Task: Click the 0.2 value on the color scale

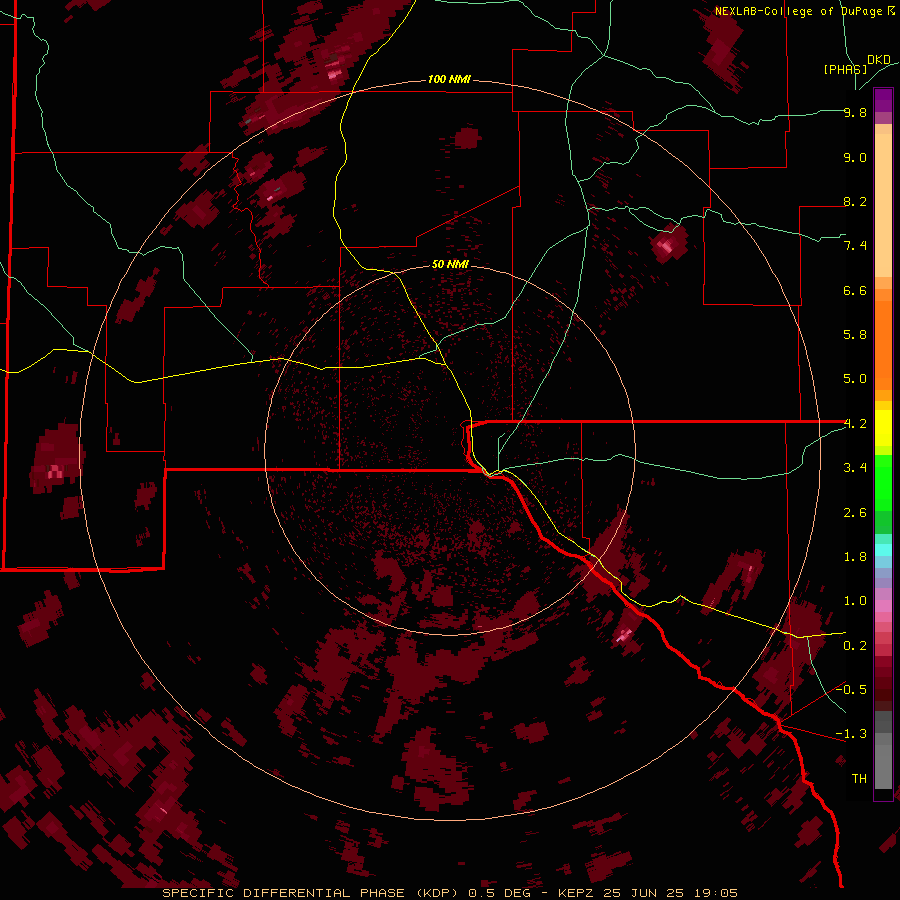Action: pyautogui.click(x=855, y=646)
